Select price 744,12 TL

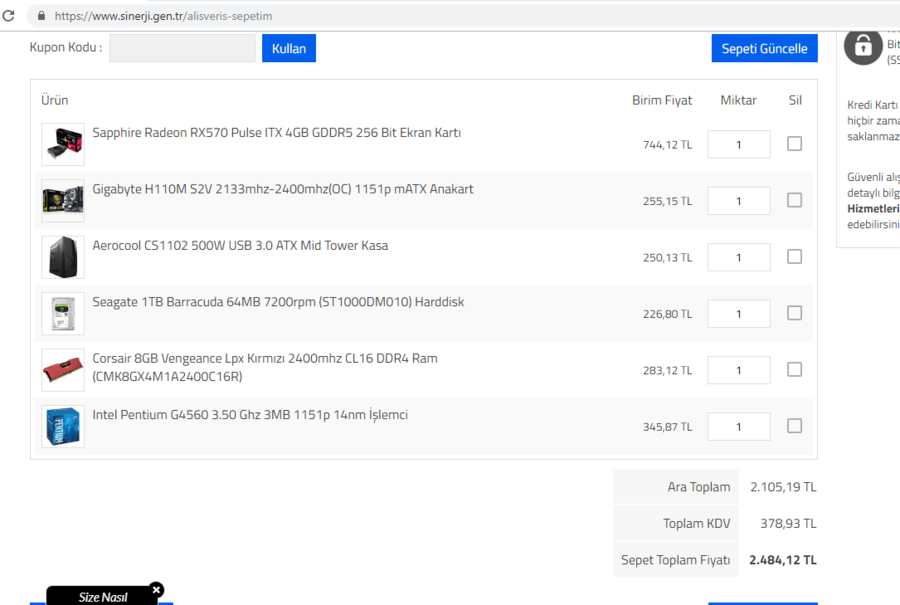pos(668,145)
